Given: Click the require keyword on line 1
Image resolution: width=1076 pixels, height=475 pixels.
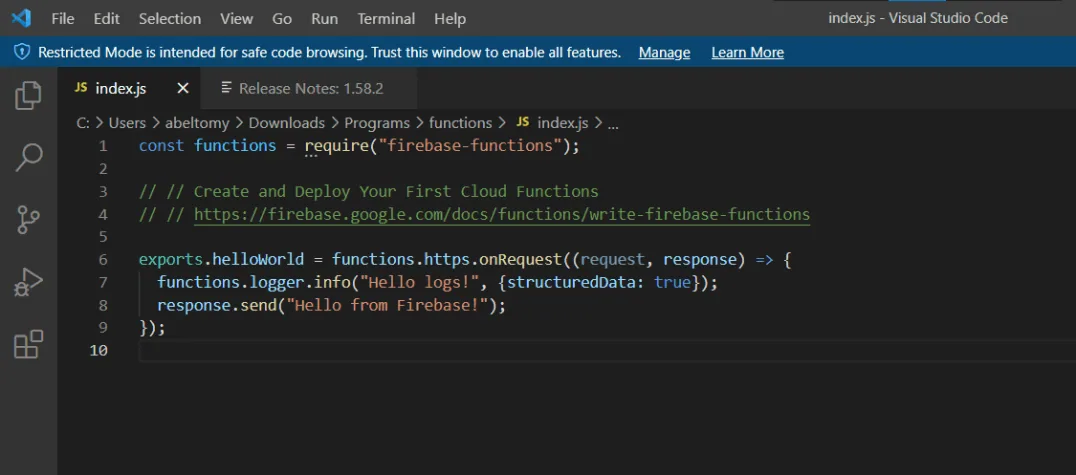Looking at the screenshot, I should point(337,146).
